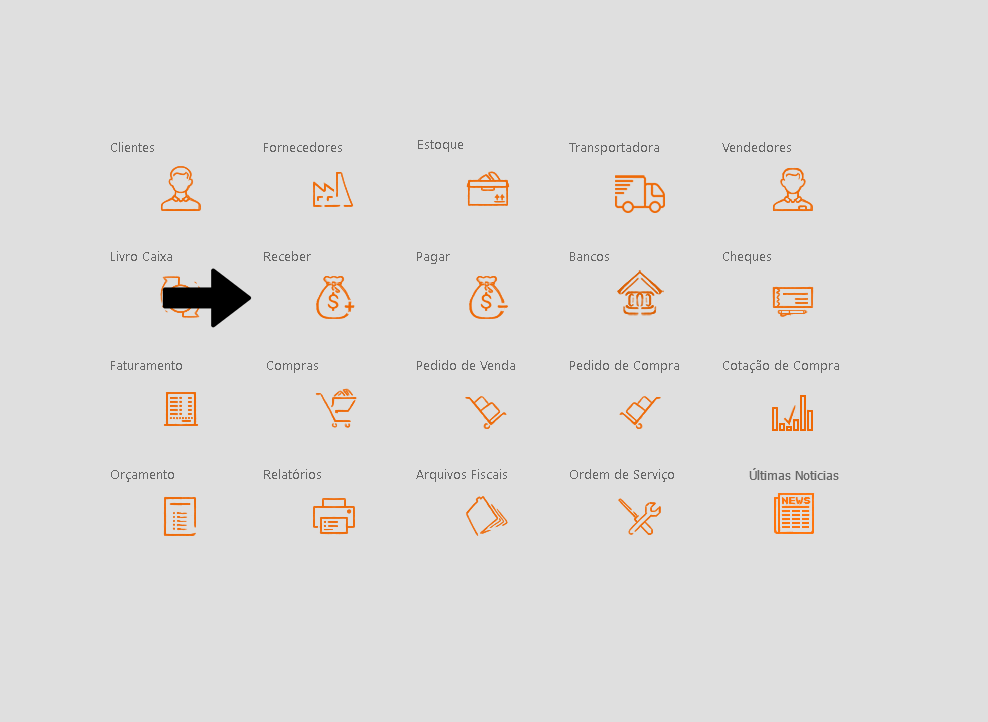The image size is (988, 722).
Task: Click the Cotação de Compra chart icon
Action: (793, 413)
